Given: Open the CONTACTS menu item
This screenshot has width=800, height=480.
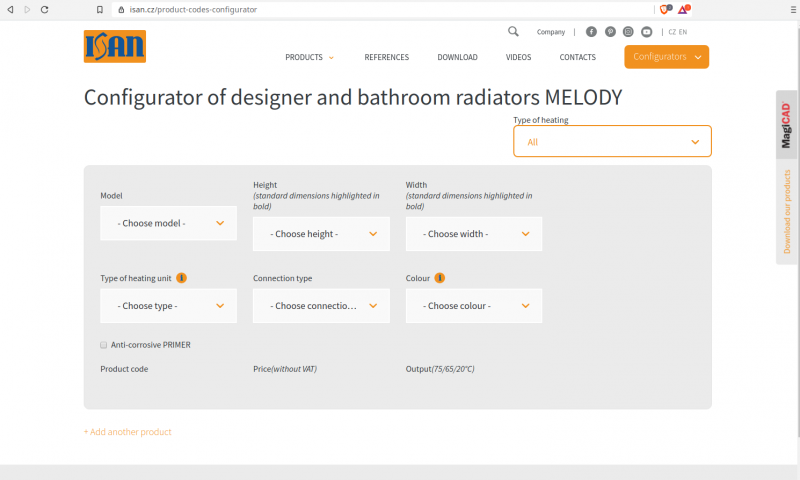Looking at the screenshot, I should coord(578,57).
